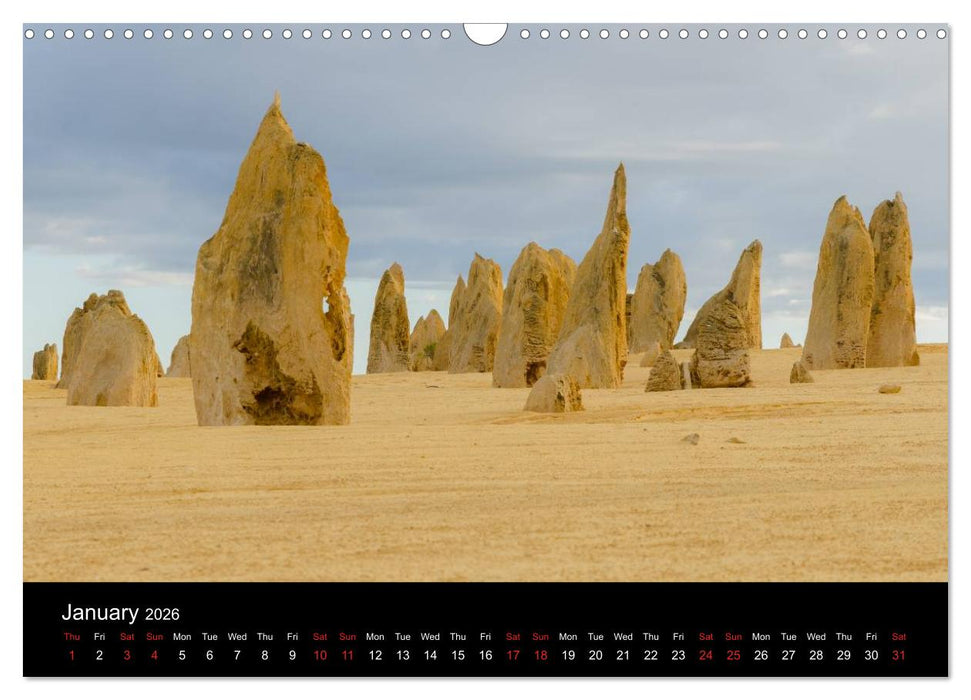The image size is (971, 700).
Task: Click the red Saturday date 3
Action: coord(126,654)
